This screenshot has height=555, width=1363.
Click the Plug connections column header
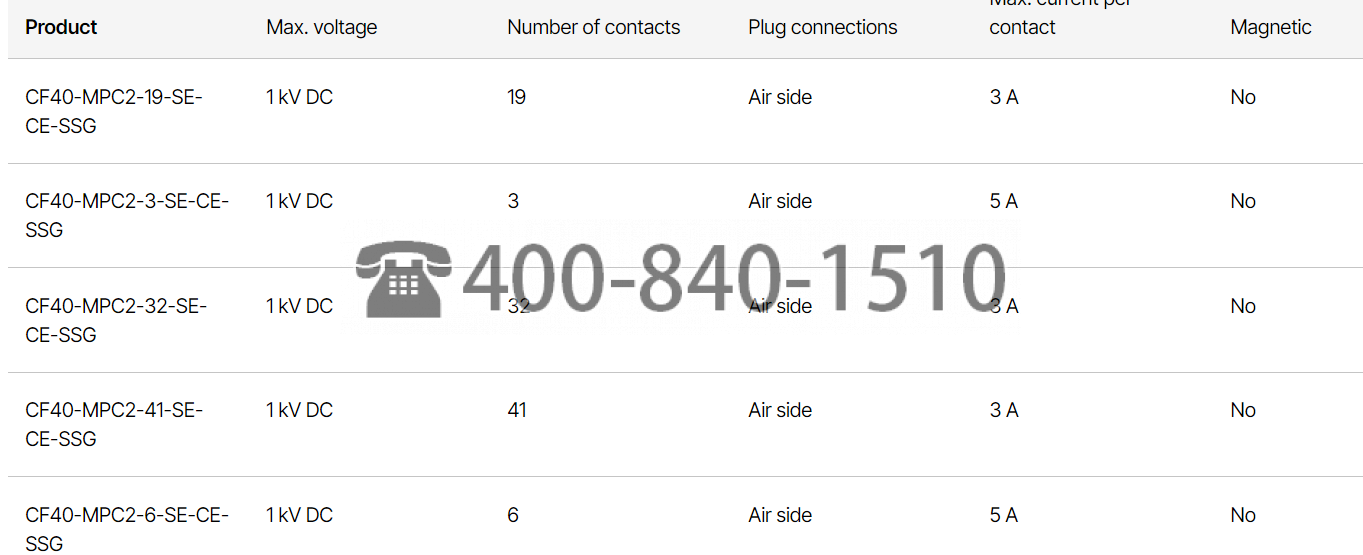coord(823,27)
